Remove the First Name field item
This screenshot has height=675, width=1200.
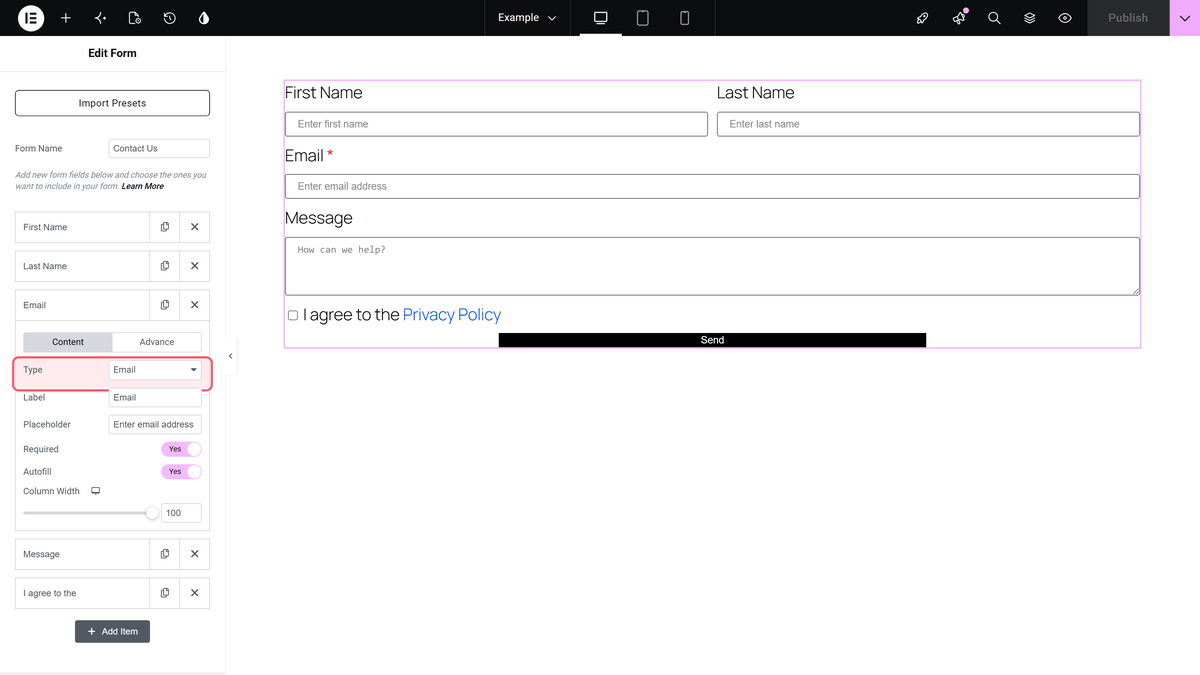[195, 227]
